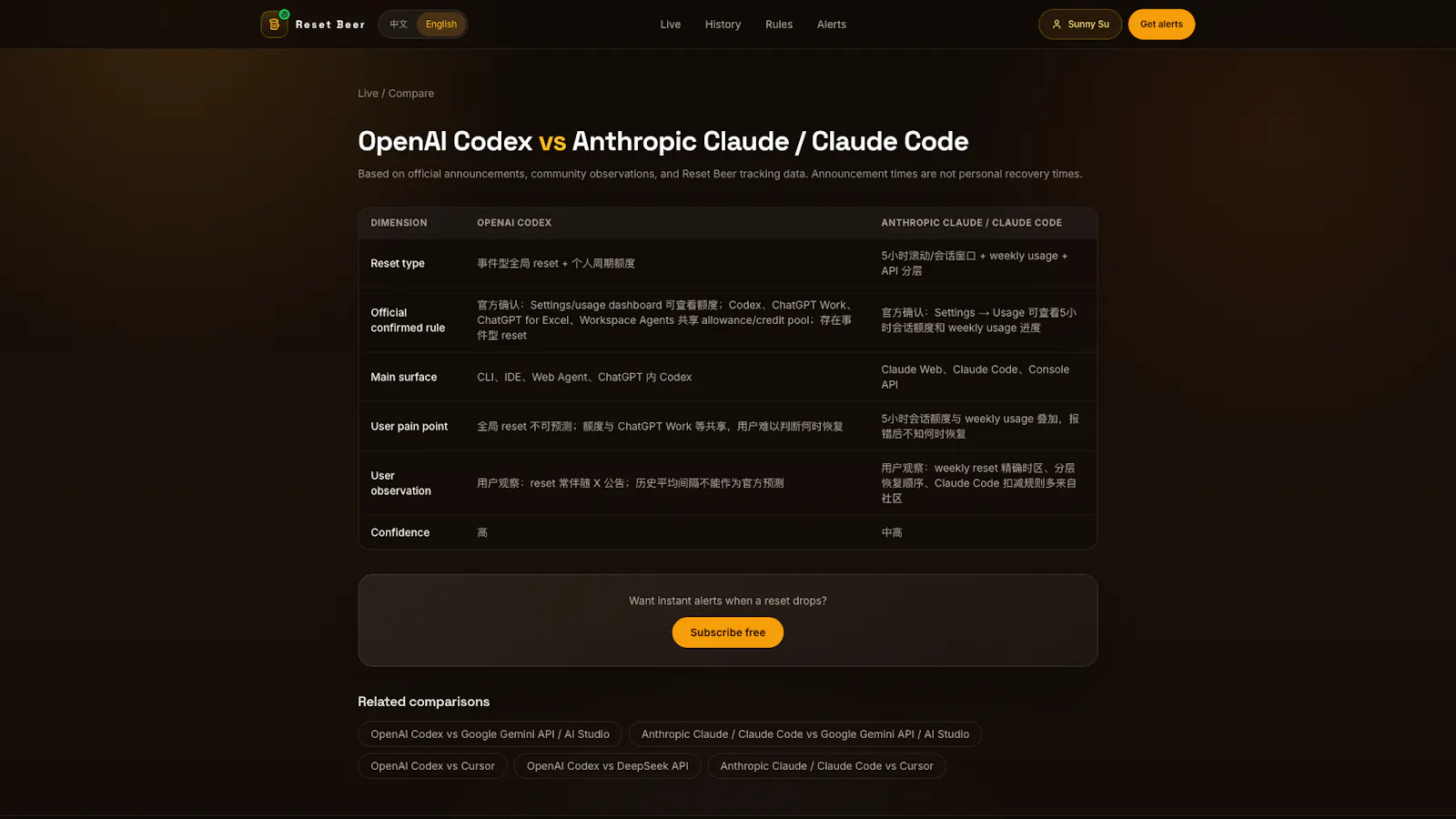
Task: Click the DIMENSION column header
Action: pos(399,223)
